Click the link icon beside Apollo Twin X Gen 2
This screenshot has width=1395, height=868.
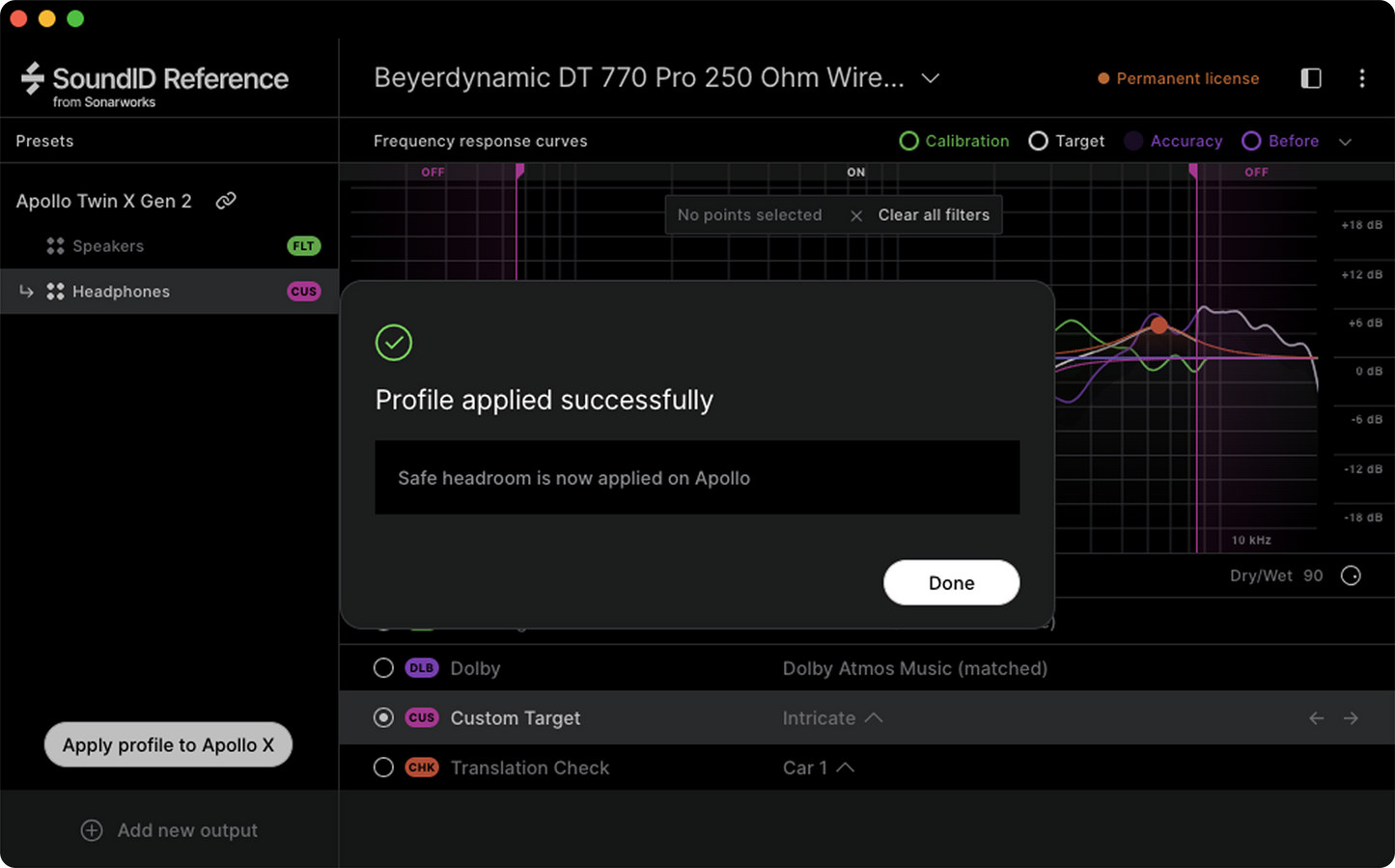pyautogui.click(x=226, y=201)
